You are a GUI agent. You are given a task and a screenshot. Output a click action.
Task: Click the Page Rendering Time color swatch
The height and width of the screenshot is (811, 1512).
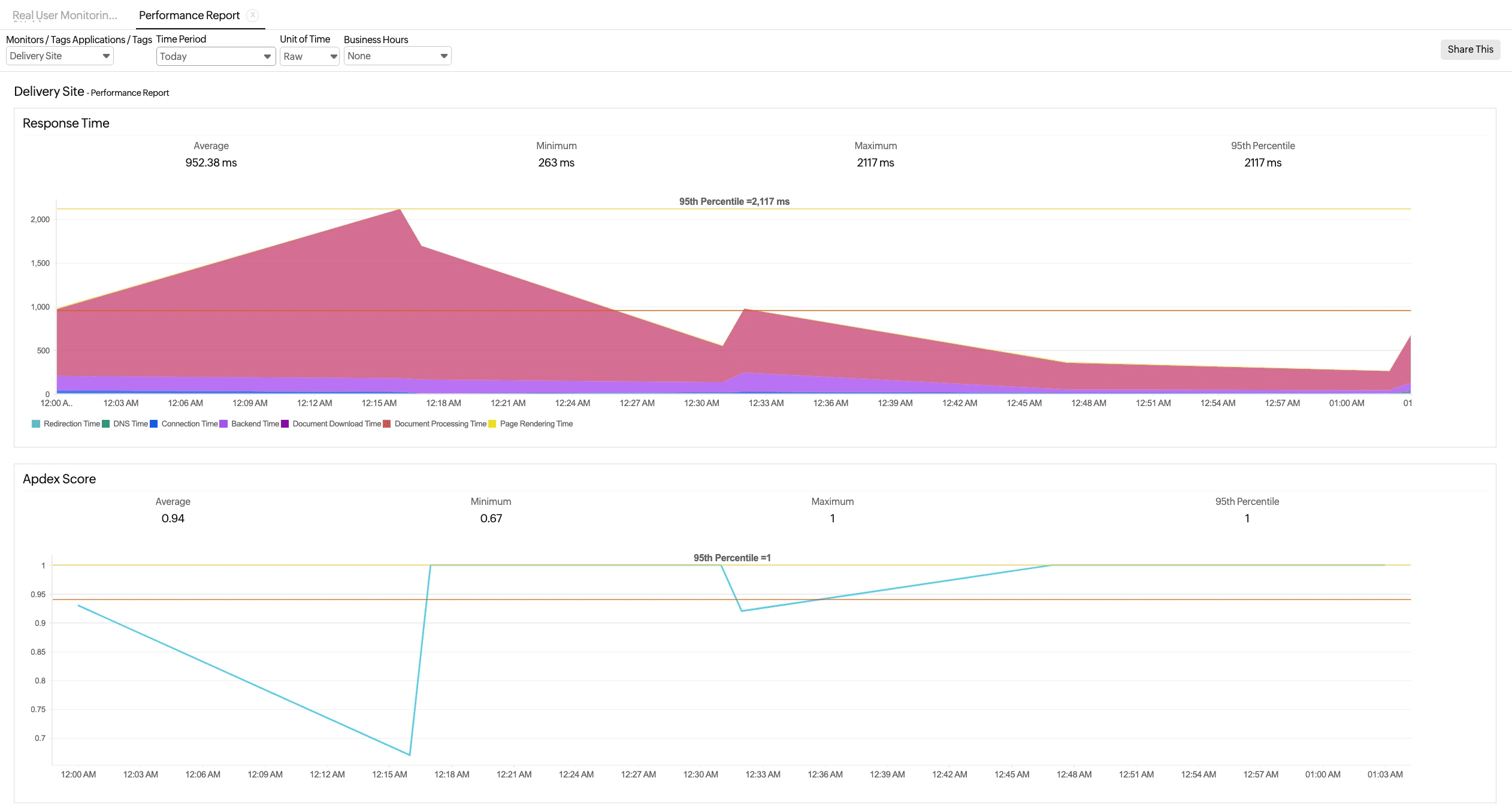point(491,423)
